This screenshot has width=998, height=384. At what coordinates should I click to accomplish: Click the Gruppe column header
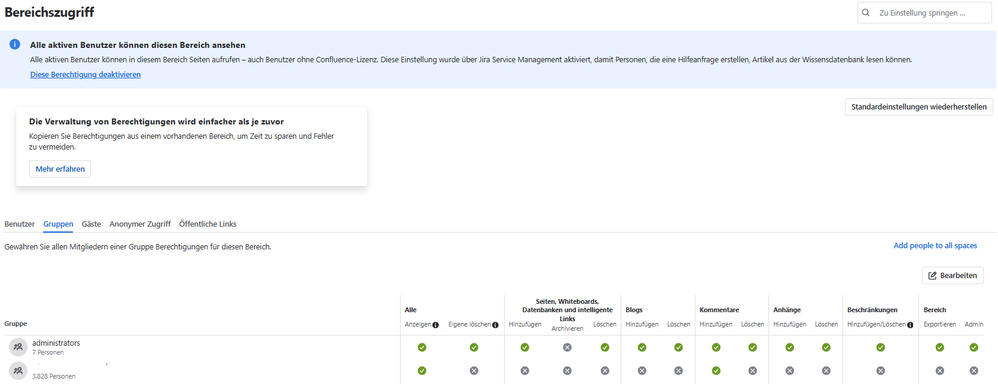pos(15,324)
